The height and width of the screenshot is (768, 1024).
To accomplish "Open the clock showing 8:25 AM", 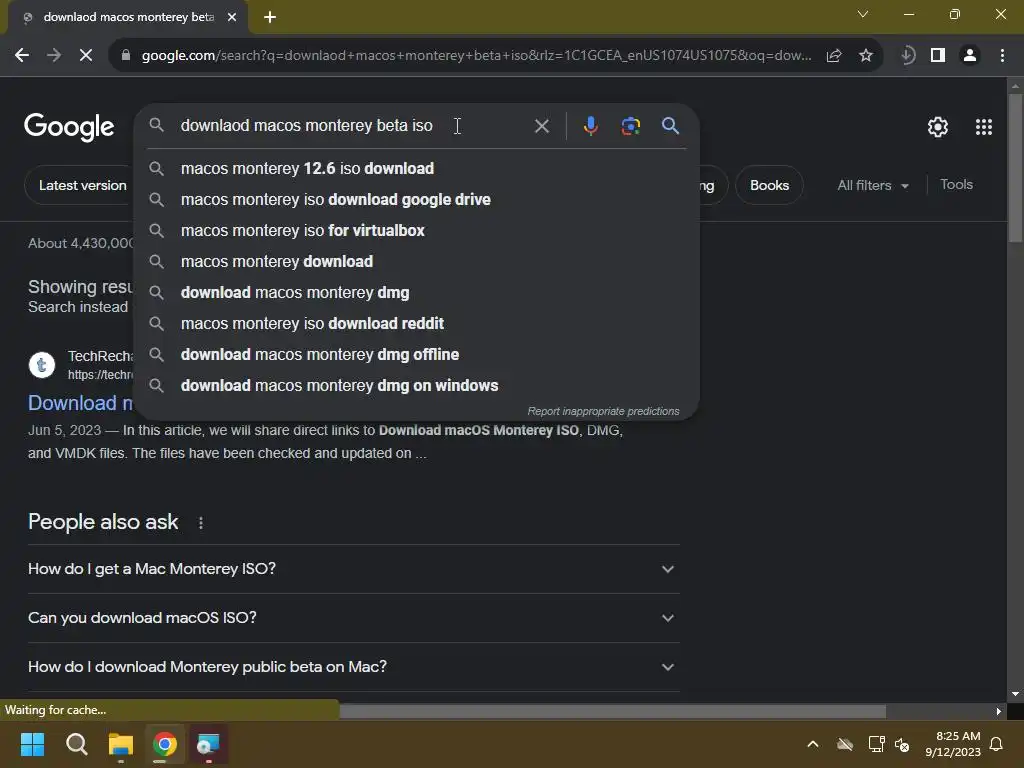I will 953,744.
